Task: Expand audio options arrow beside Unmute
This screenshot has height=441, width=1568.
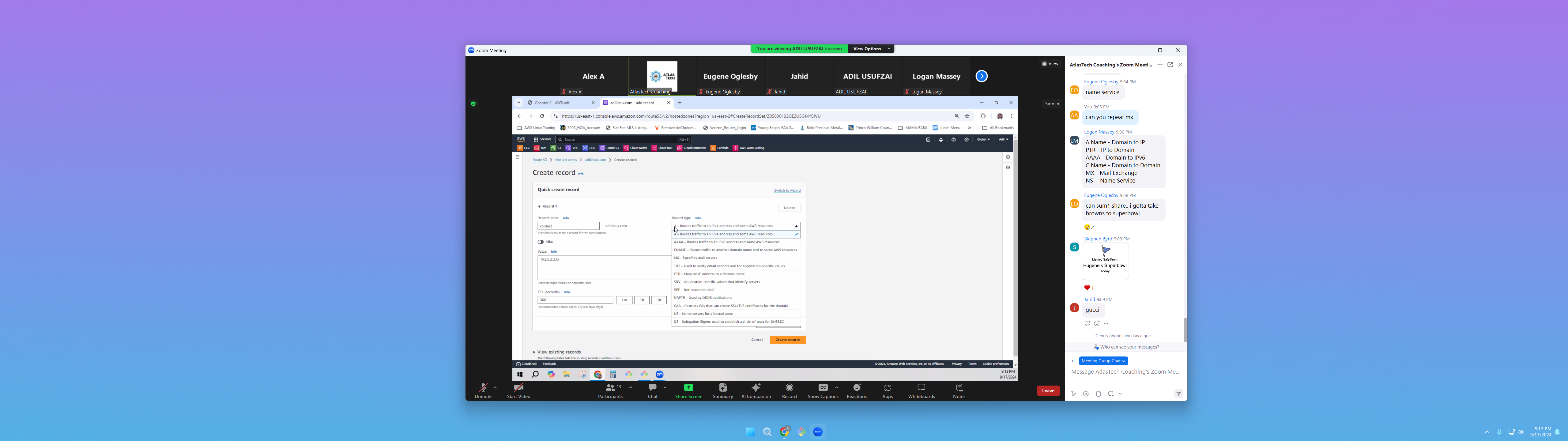Action: click(x=495, y=387)
